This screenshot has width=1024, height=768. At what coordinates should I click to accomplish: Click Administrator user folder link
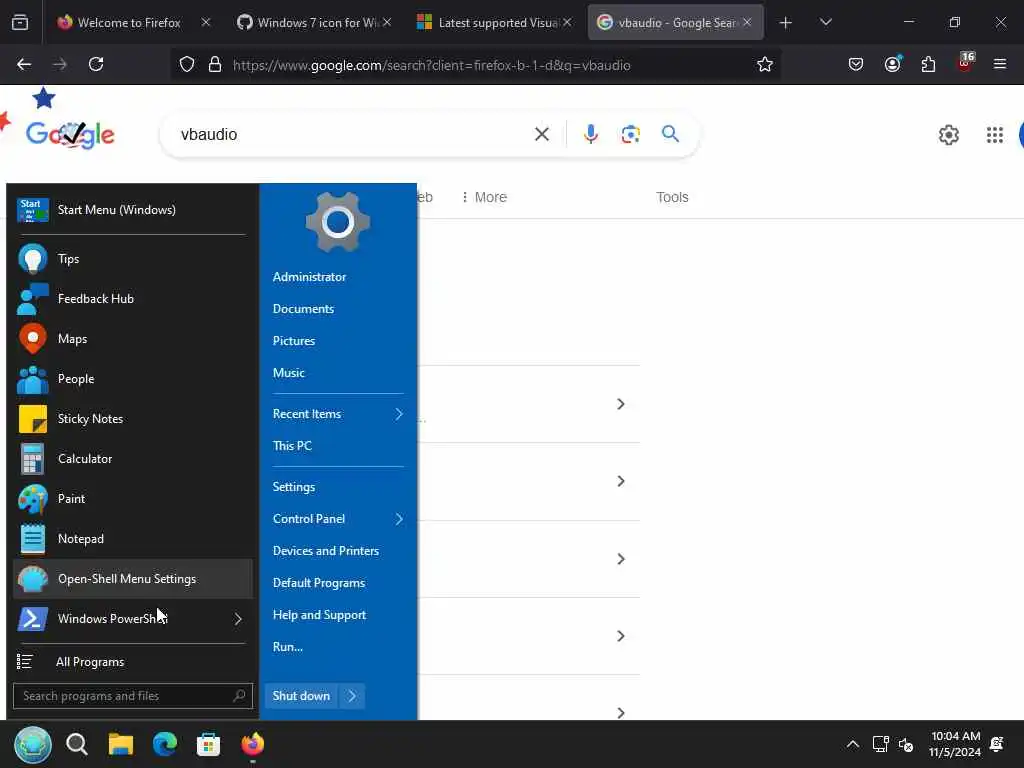(309, 277)
